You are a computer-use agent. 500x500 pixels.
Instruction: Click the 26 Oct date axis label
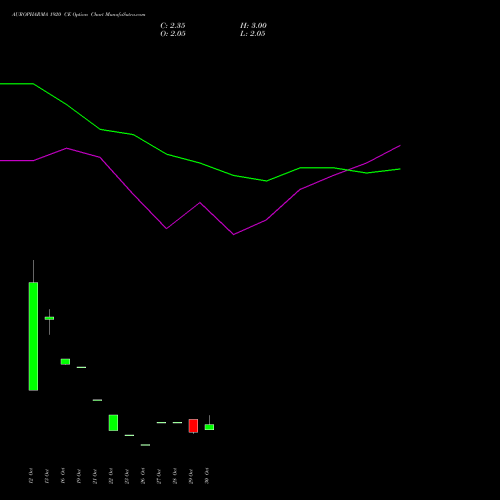click(x=143, y=476)
